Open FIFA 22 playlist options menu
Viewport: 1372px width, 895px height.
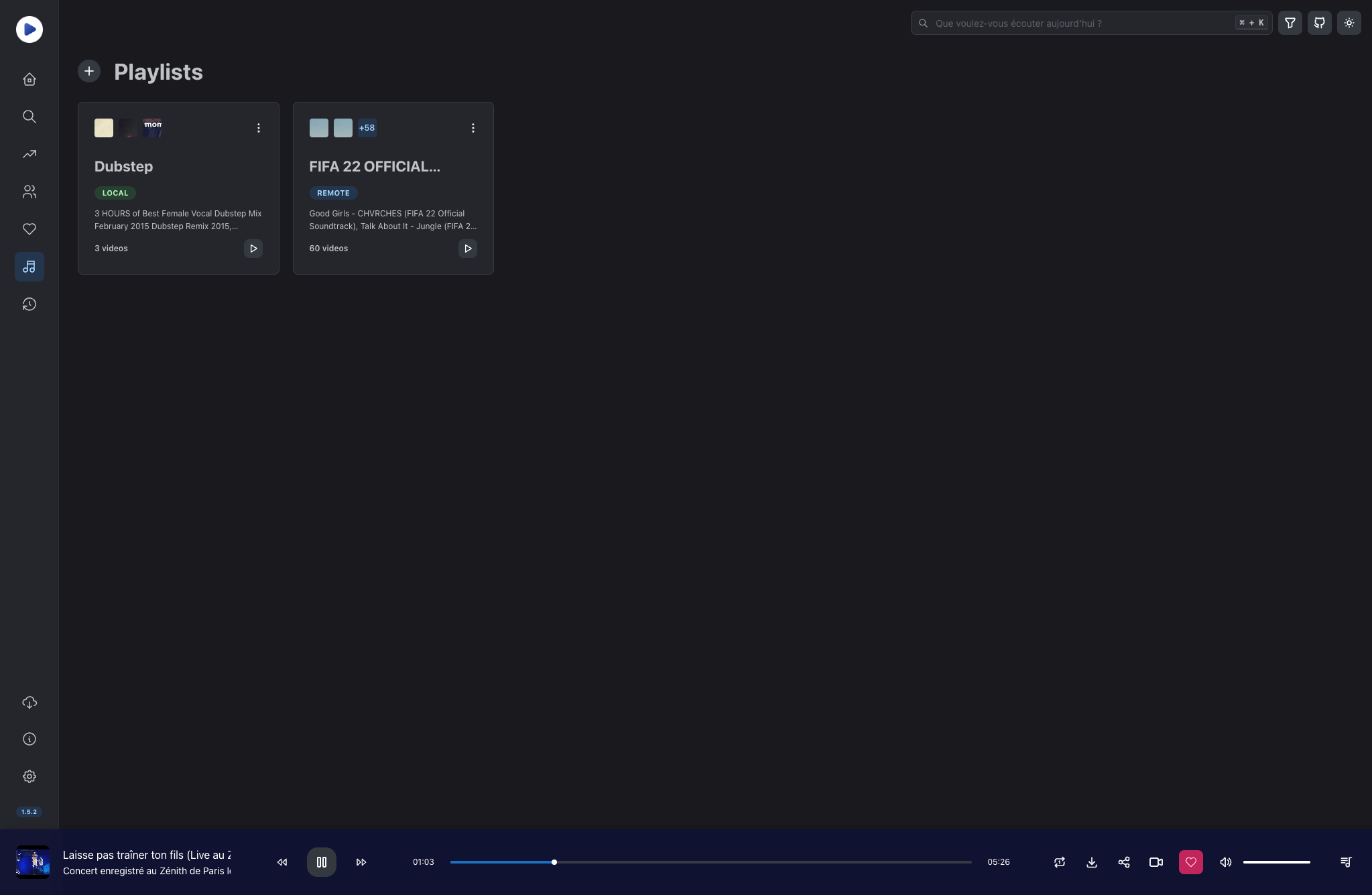[x=473, y=128]
